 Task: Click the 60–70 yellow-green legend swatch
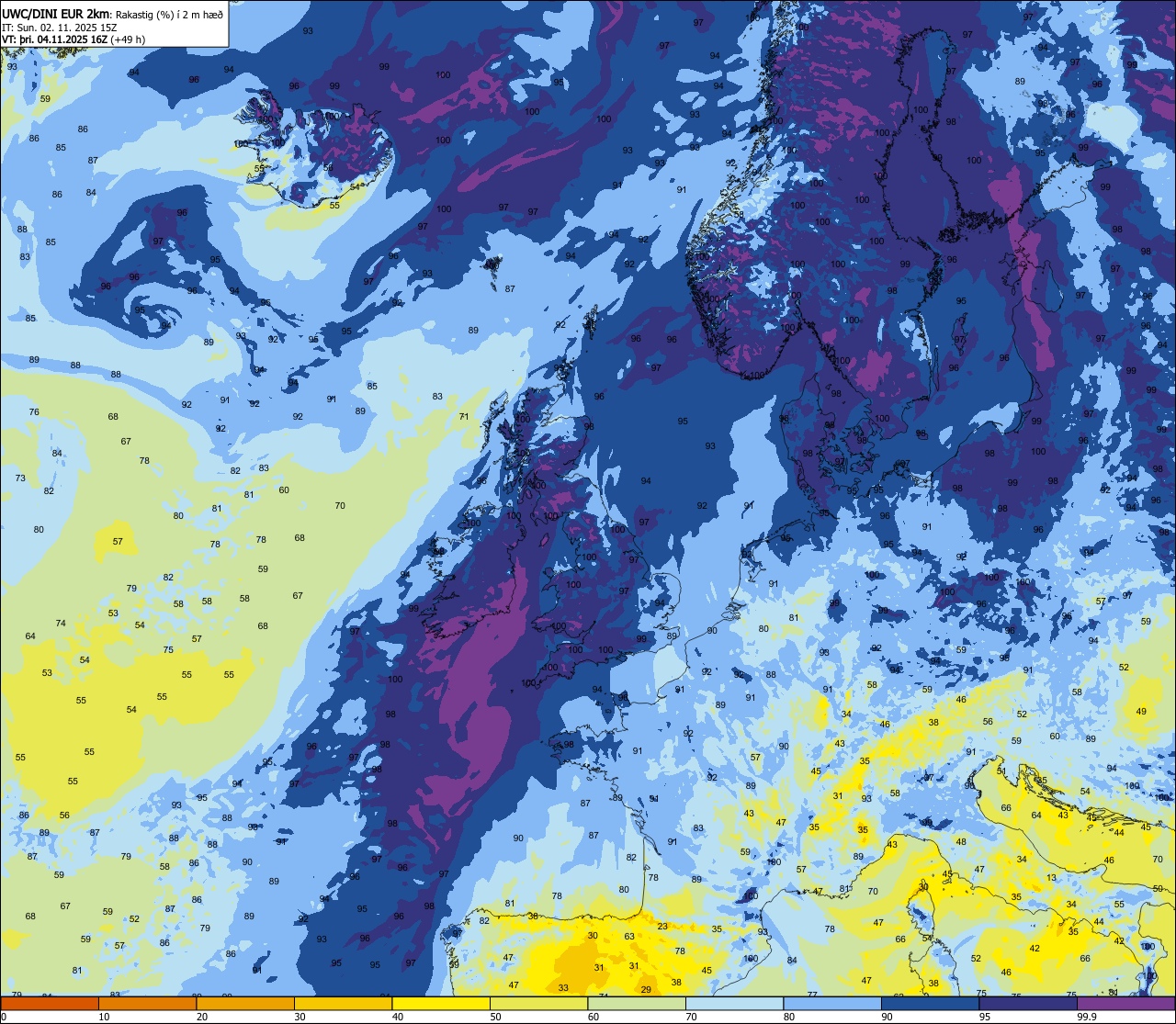click(x=637, y=1004)
